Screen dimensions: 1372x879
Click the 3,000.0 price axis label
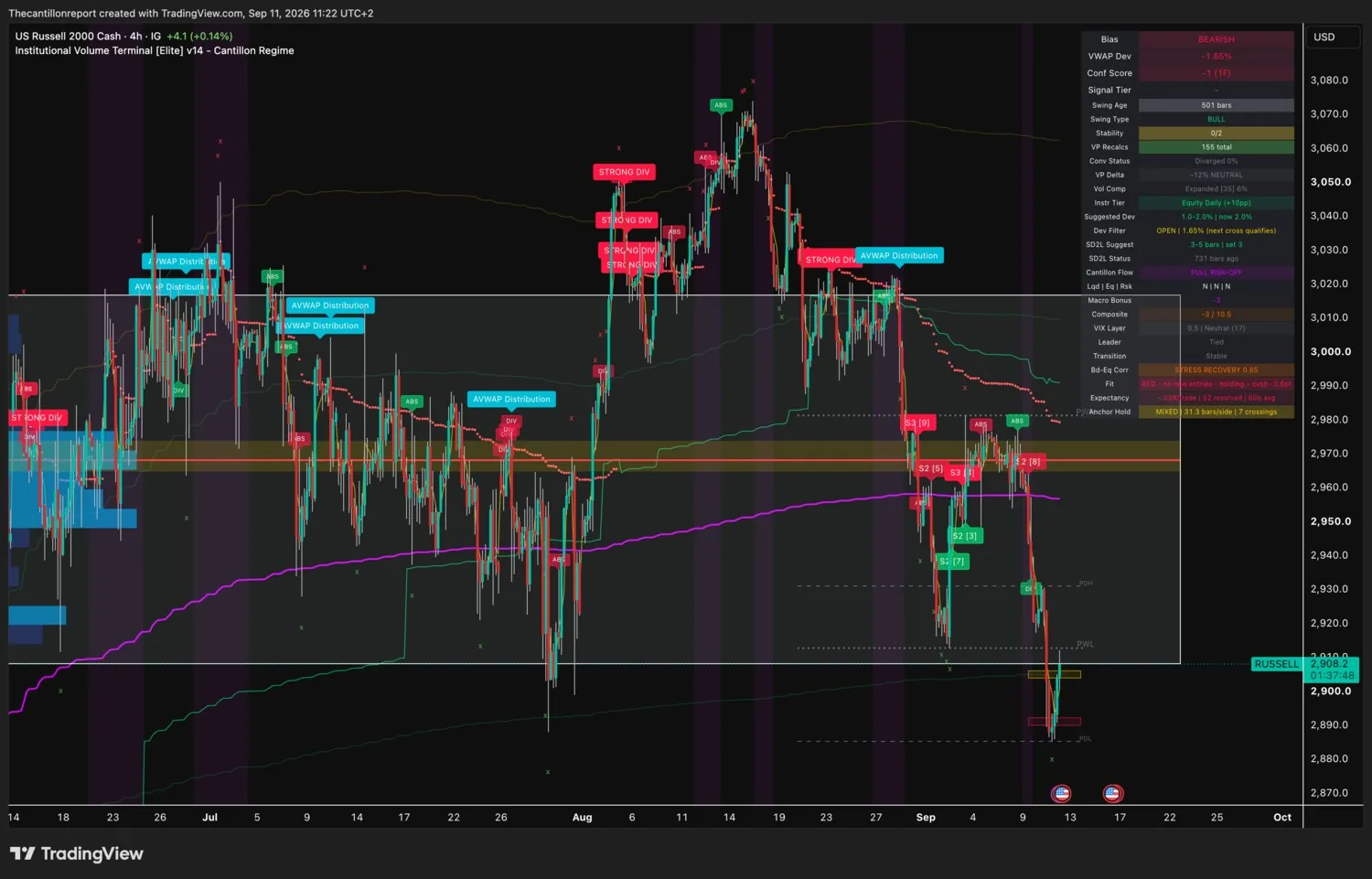coord(1331,352)
